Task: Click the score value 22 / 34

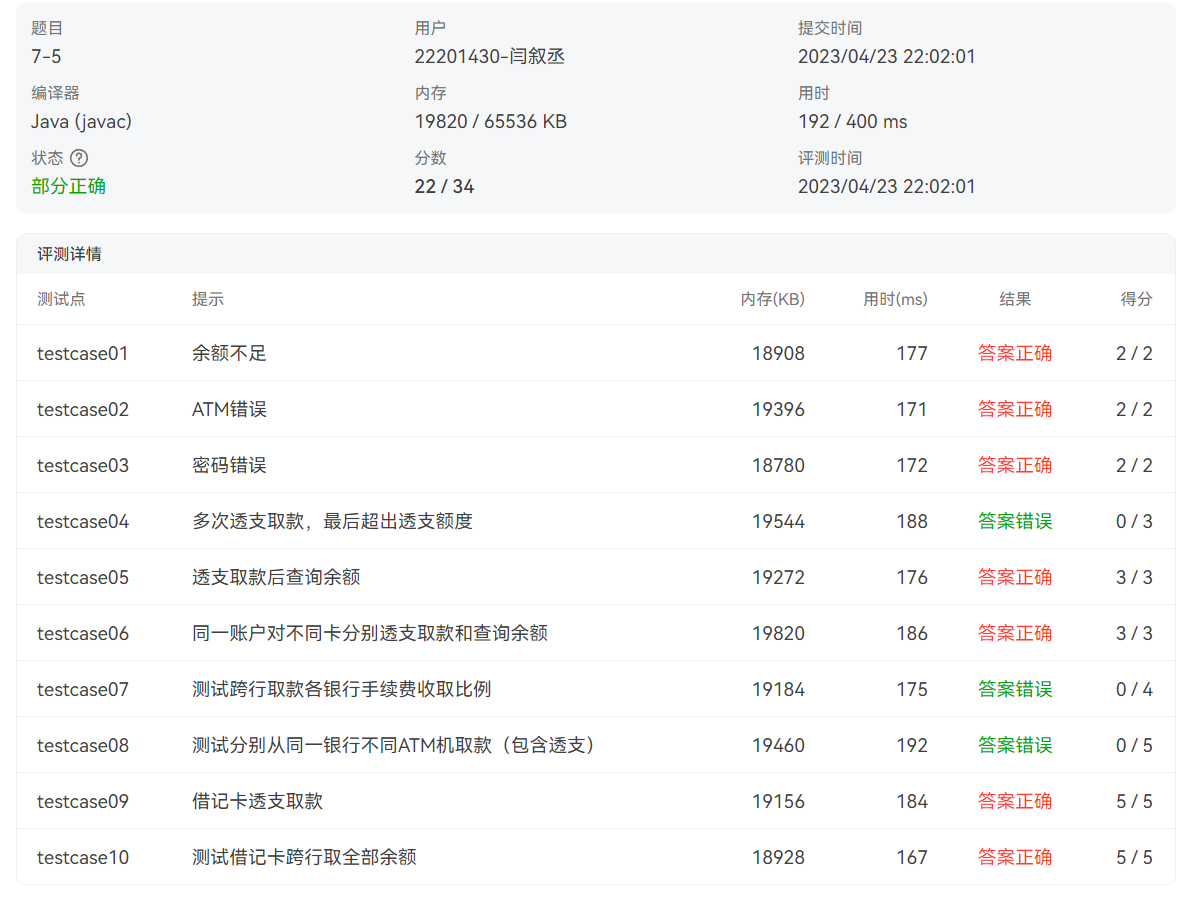Action: [444, 186]
